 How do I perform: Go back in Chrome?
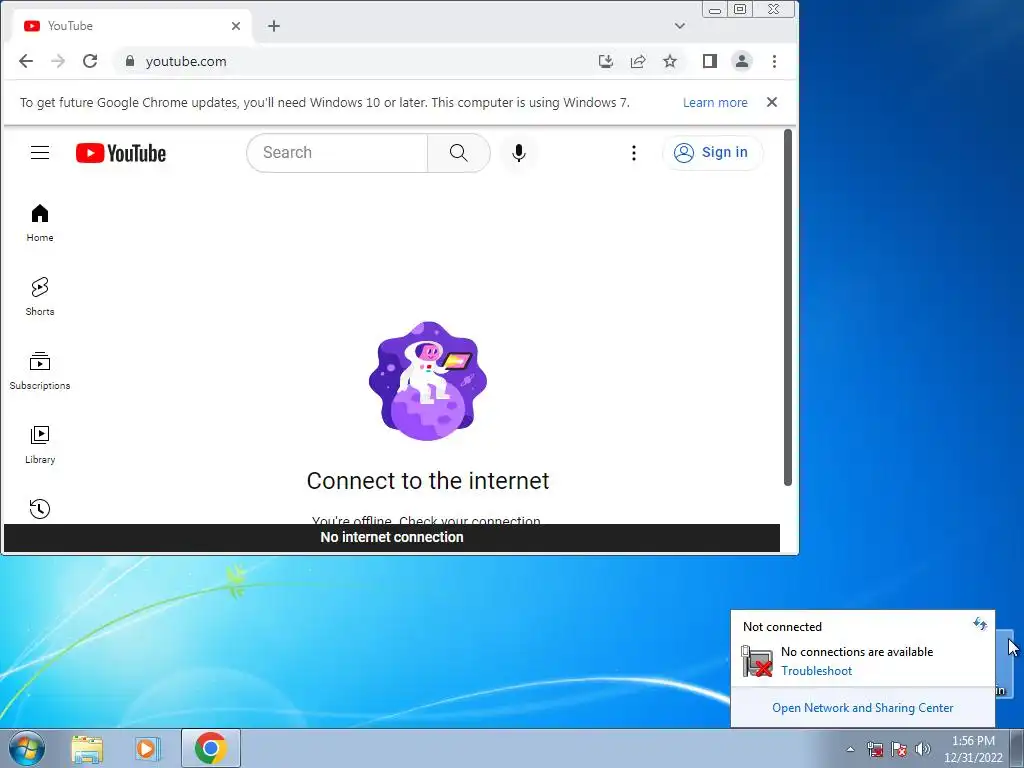26,61
